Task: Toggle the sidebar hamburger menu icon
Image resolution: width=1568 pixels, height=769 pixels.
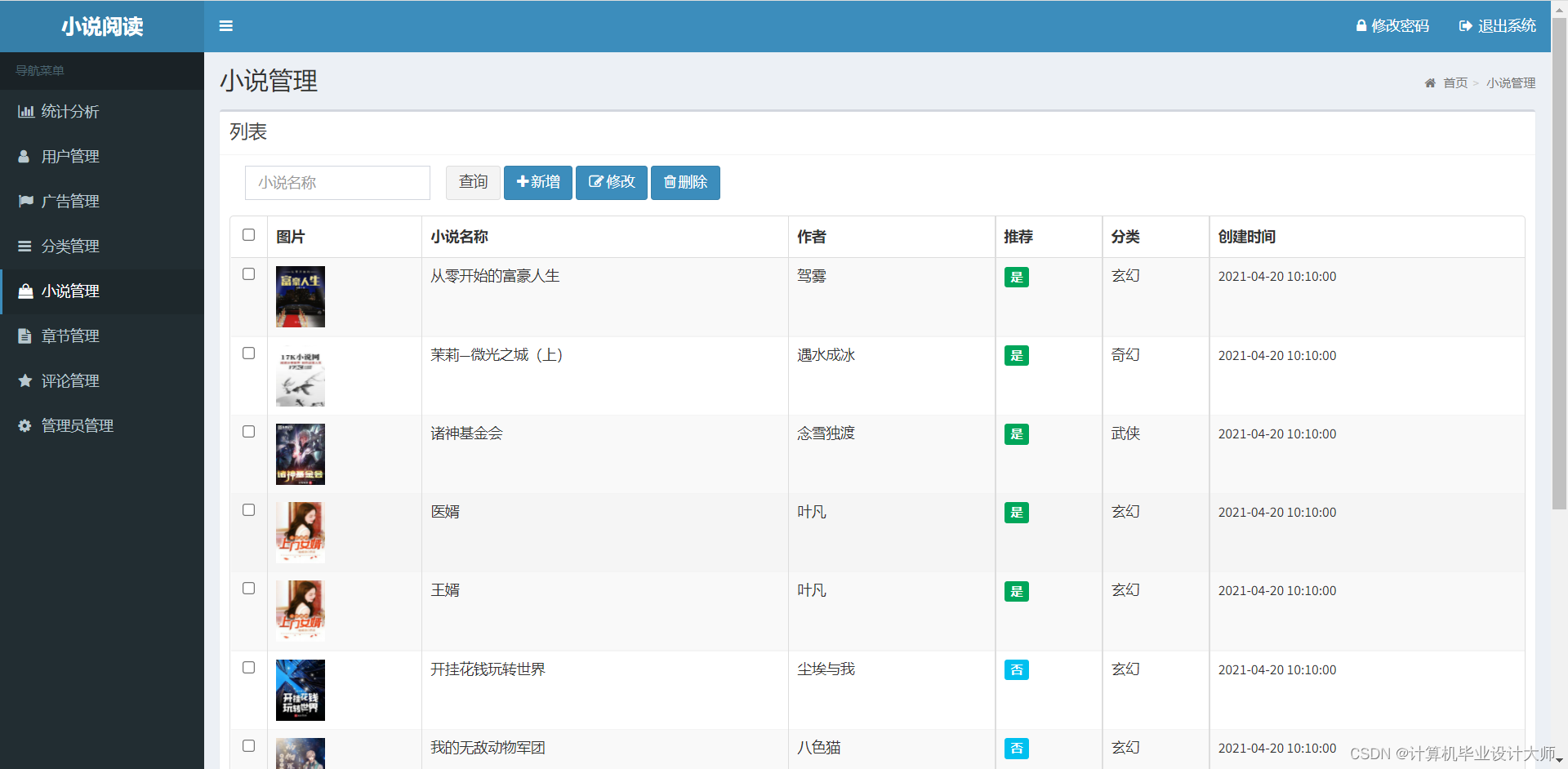Action: pyautogui.click(x=226, y=26)
